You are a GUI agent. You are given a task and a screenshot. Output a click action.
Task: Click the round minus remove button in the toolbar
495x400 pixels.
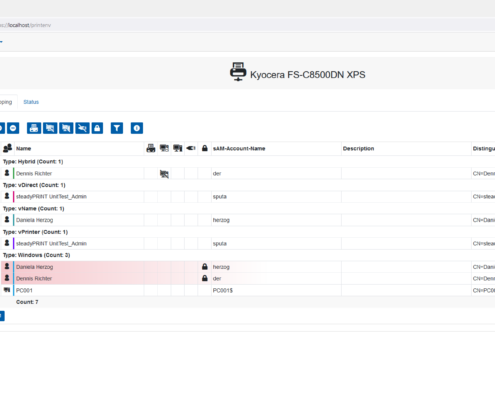pos(13,128)
